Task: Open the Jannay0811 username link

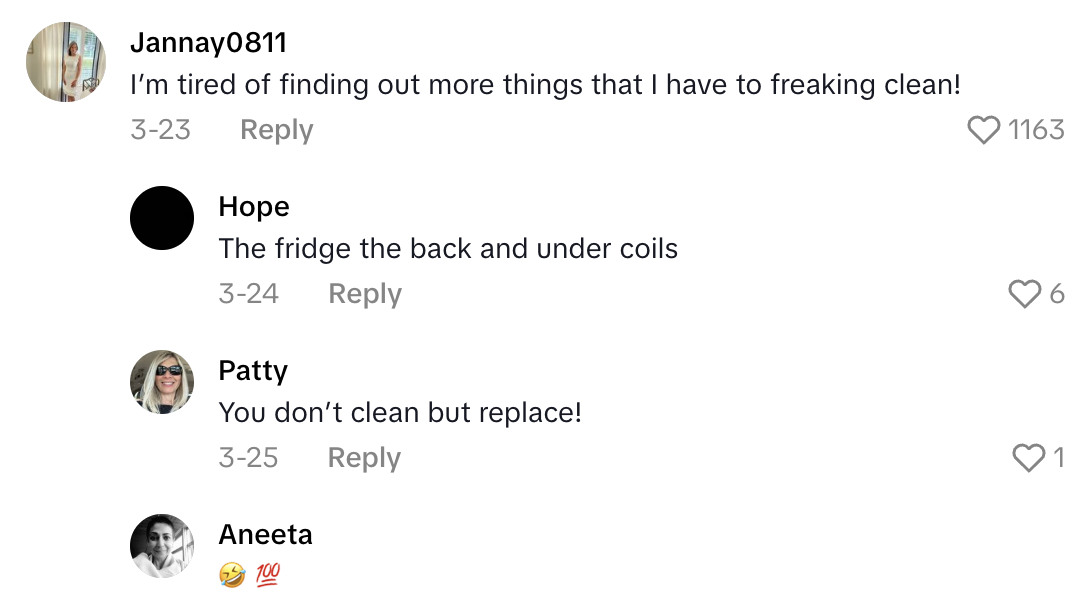Action: 208,43
